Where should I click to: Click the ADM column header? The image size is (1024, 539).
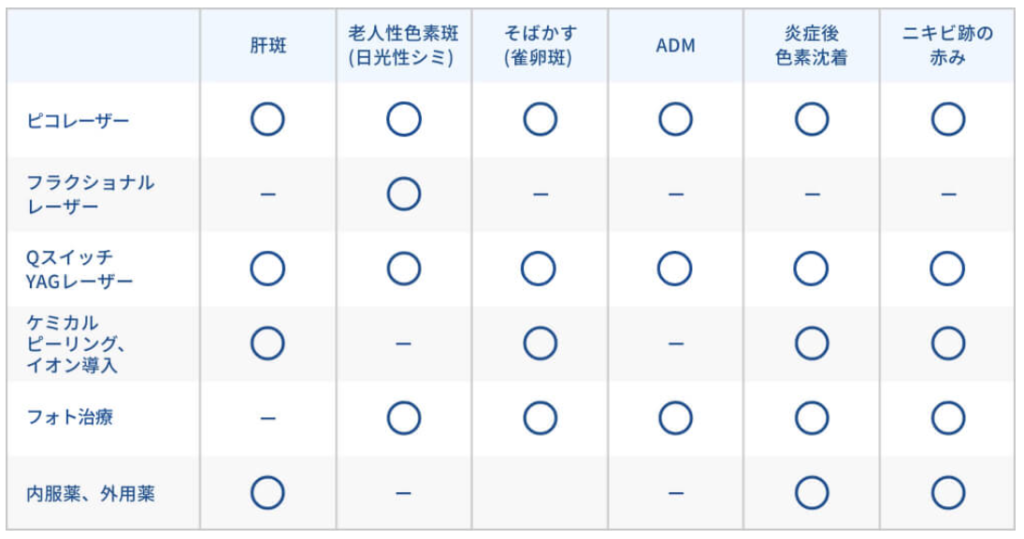point(675,46)
